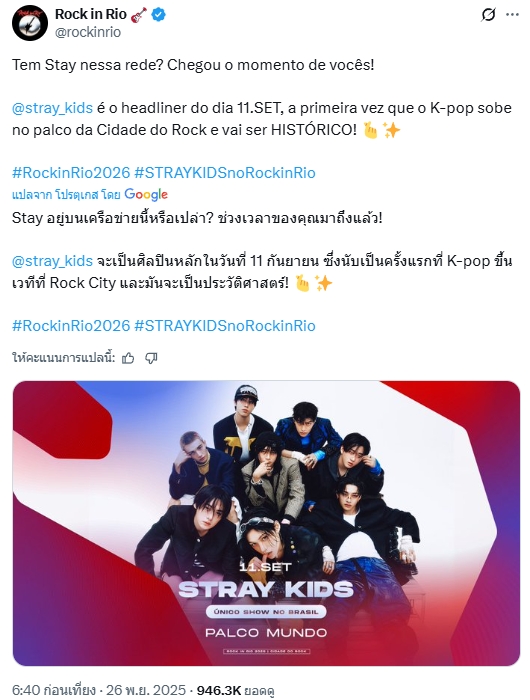Open #RockinRio2026 hashtag in the original post
Viewport: 530px width, 700px height.
point(71,173)
